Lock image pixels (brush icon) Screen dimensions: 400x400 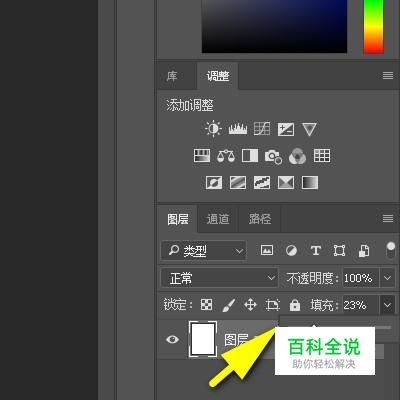coord(229,305)
